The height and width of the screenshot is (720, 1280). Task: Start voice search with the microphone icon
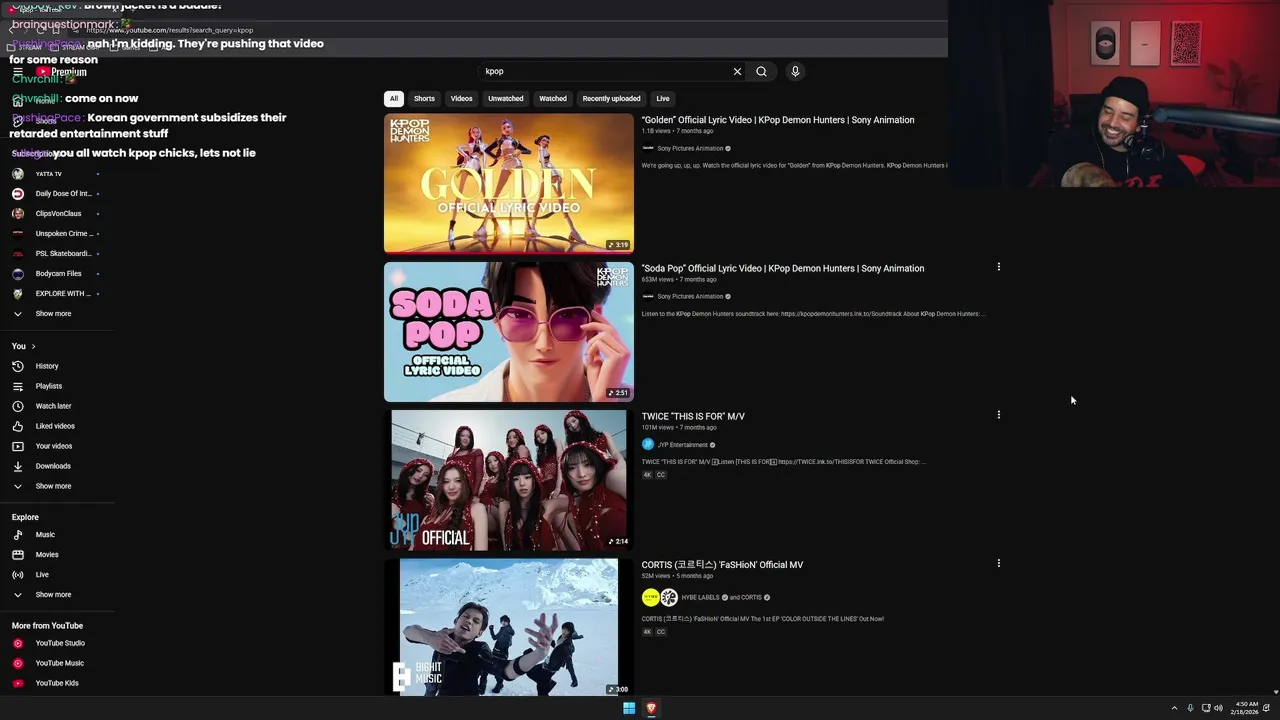(795, 71)
